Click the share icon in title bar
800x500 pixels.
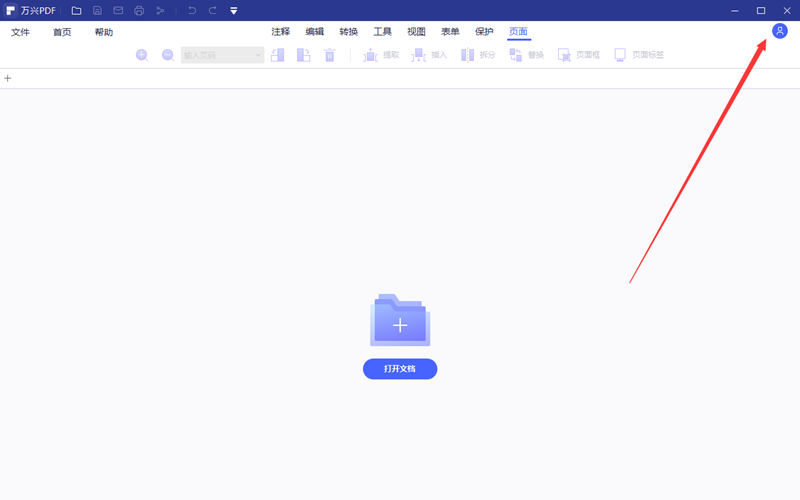click(160, 10)
